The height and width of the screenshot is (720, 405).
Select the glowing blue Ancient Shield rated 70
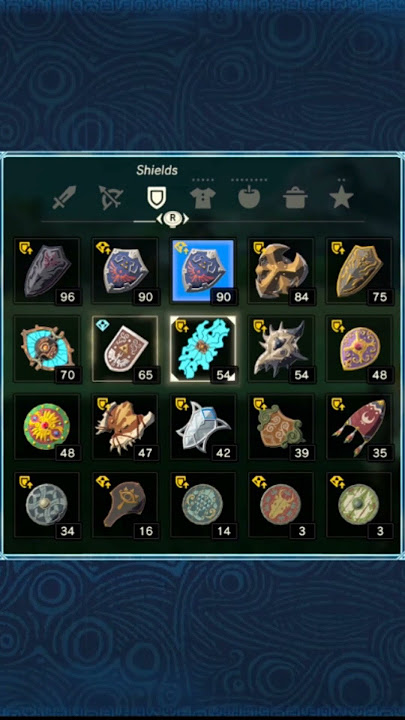[x=47, y=349]
